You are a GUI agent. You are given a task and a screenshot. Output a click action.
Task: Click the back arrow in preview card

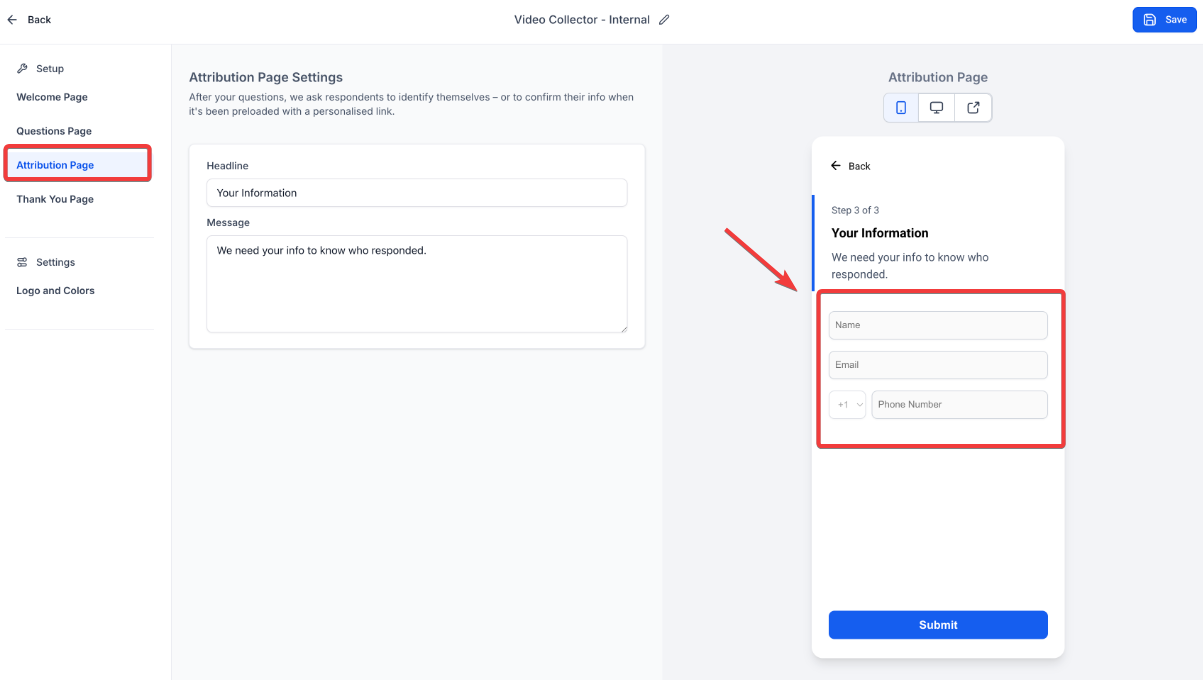click(x=836, y=166)
